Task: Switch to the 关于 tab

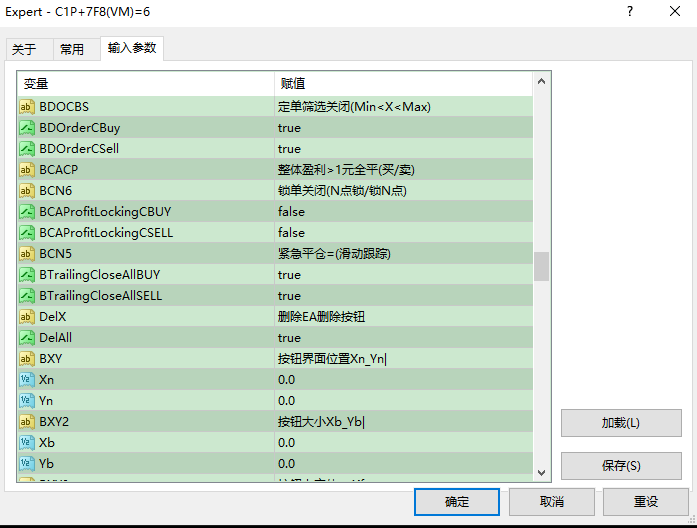Action: point(30,49)
